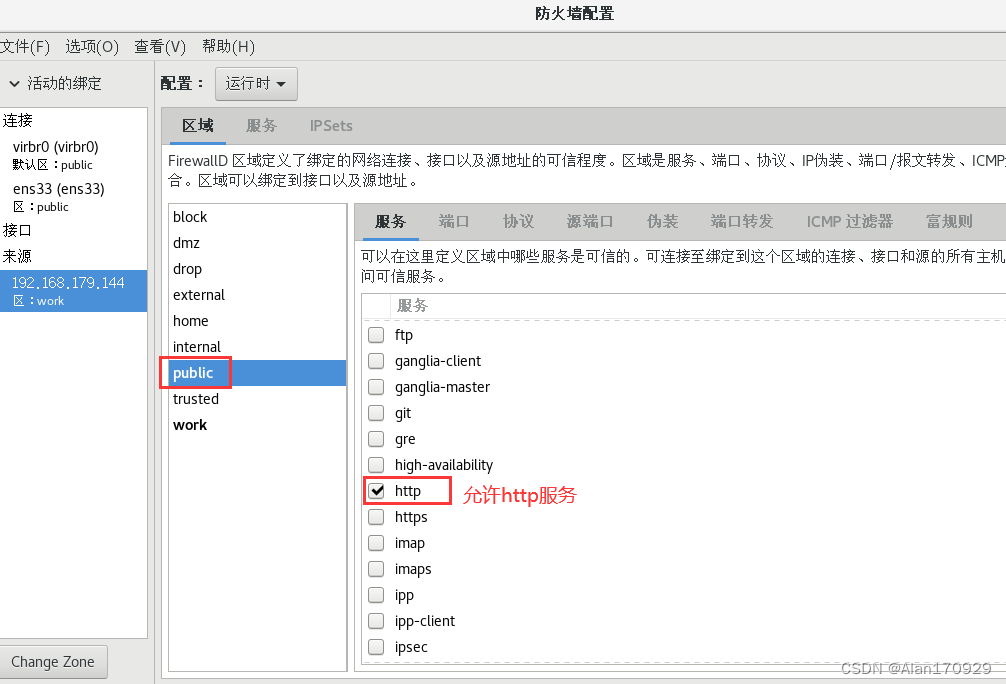The height and width of the screenshot is (684, 1006).
Task: Switch to the 区域 tab
Action: coord(198,126)
